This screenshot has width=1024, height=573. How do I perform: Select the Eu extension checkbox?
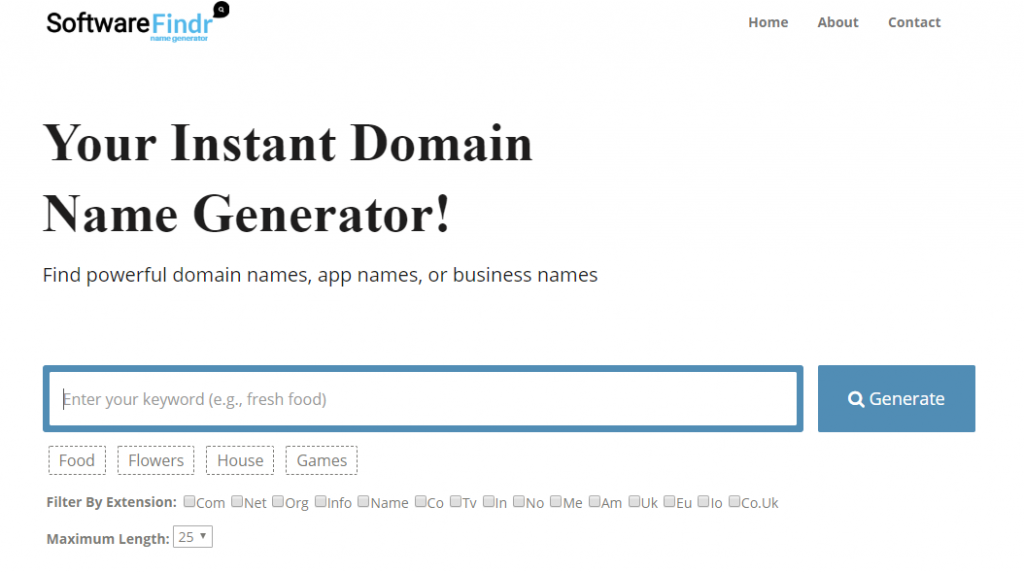[669, 501]
